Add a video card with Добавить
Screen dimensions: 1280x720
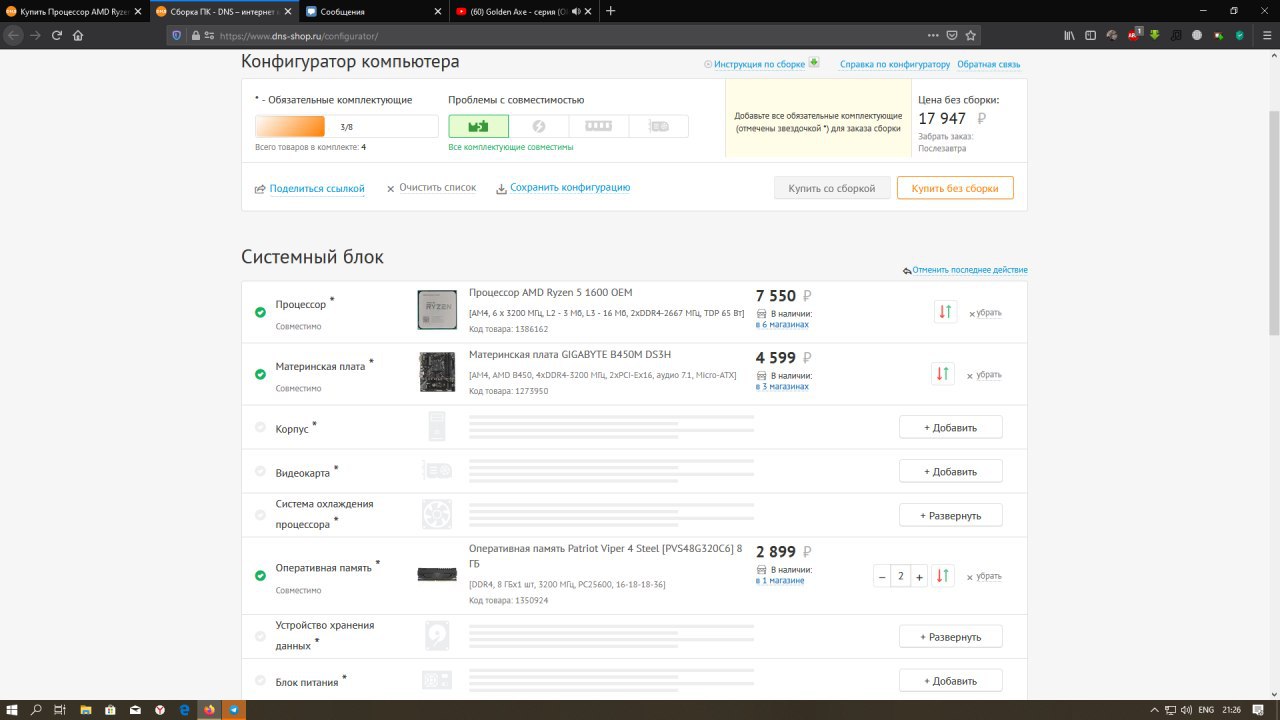(950, 471)
